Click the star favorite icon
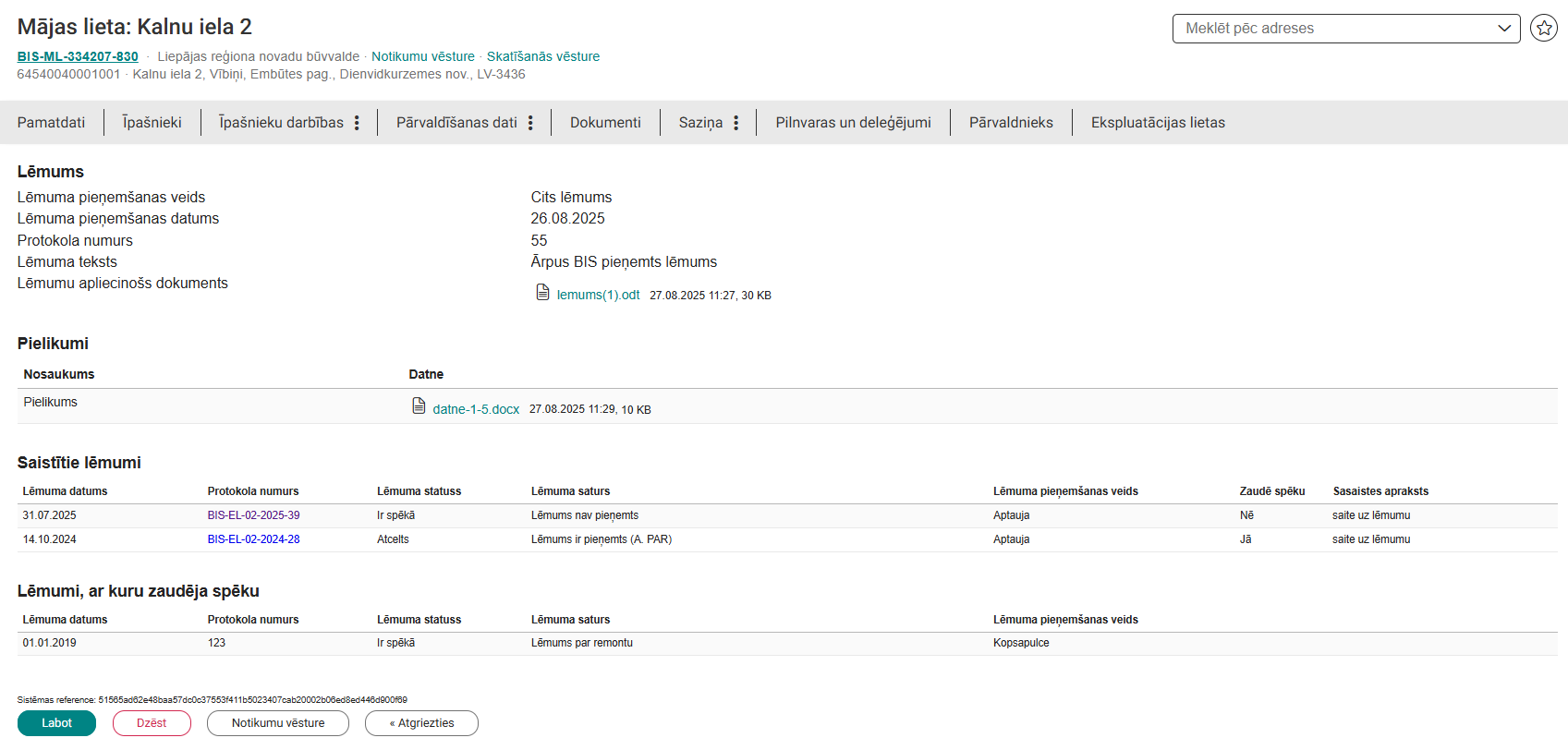The width and height of the screenshot is (1568, 750). point(1543,29)
